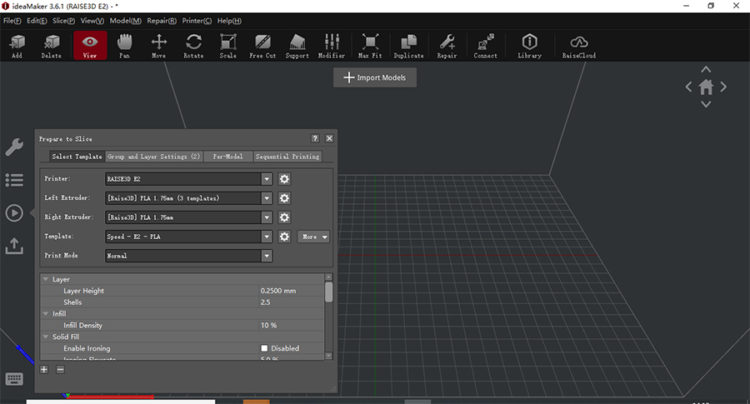Open Template settings gear icon

coord(284,236)
